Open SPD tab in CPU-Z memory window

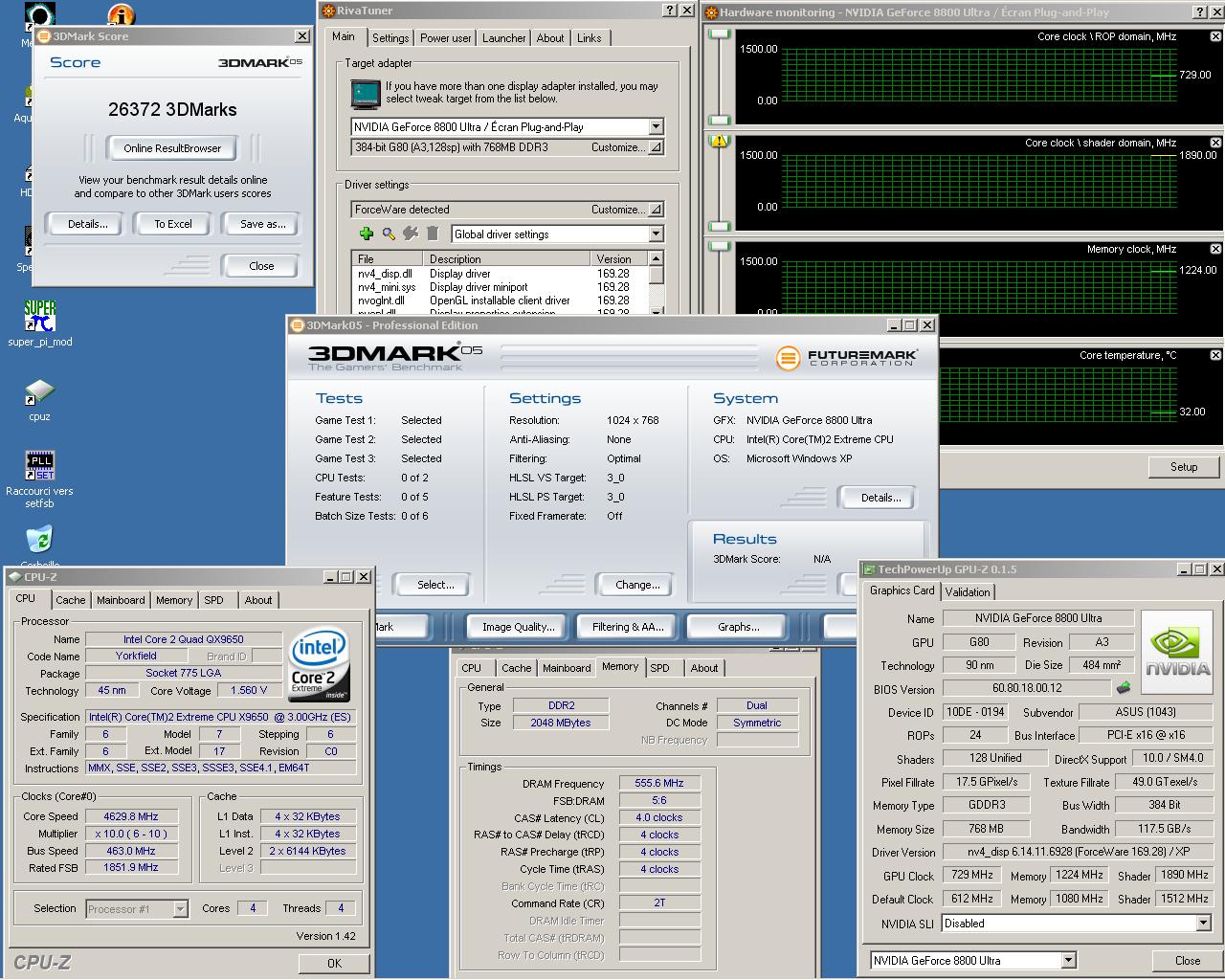[x=660, y=668]
